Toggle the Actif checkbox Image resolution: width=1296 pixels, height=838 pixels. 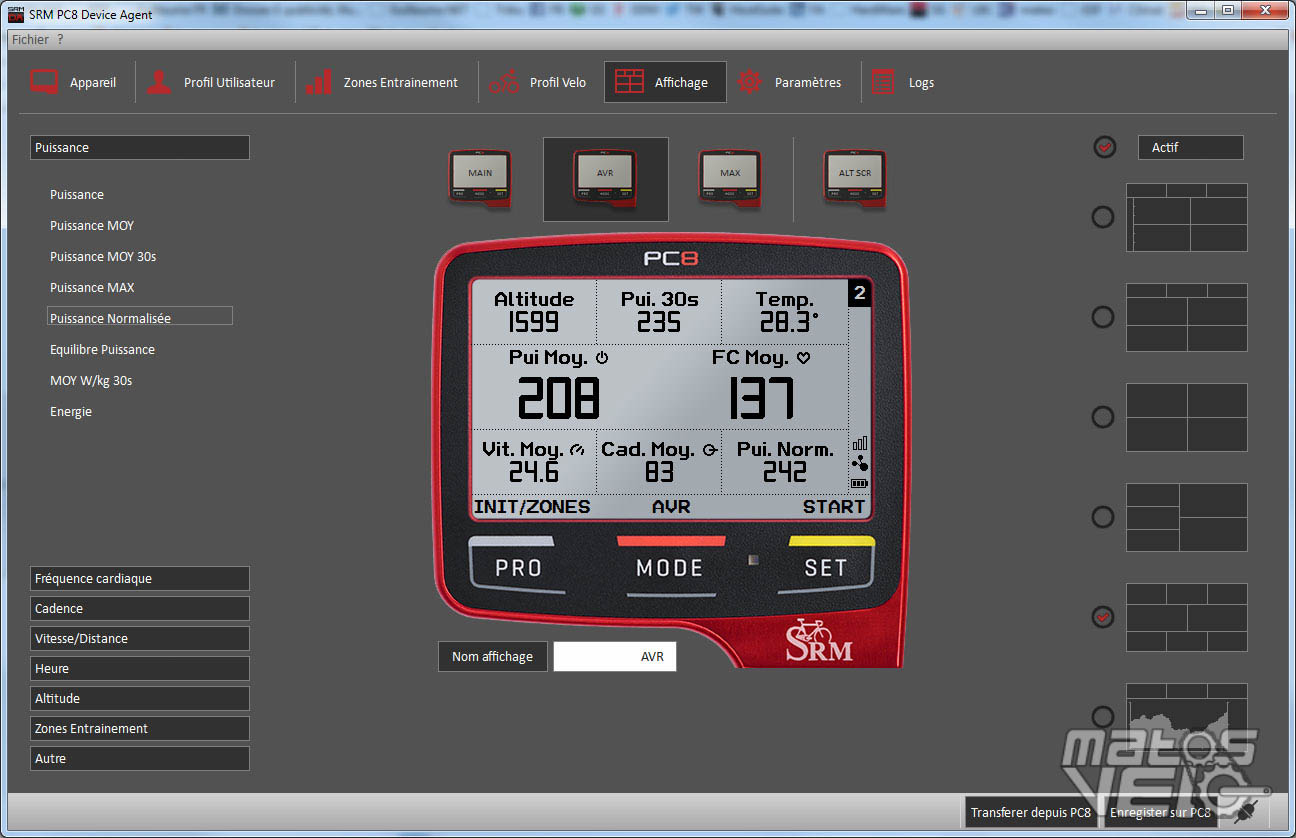(x=1104, y=147)
